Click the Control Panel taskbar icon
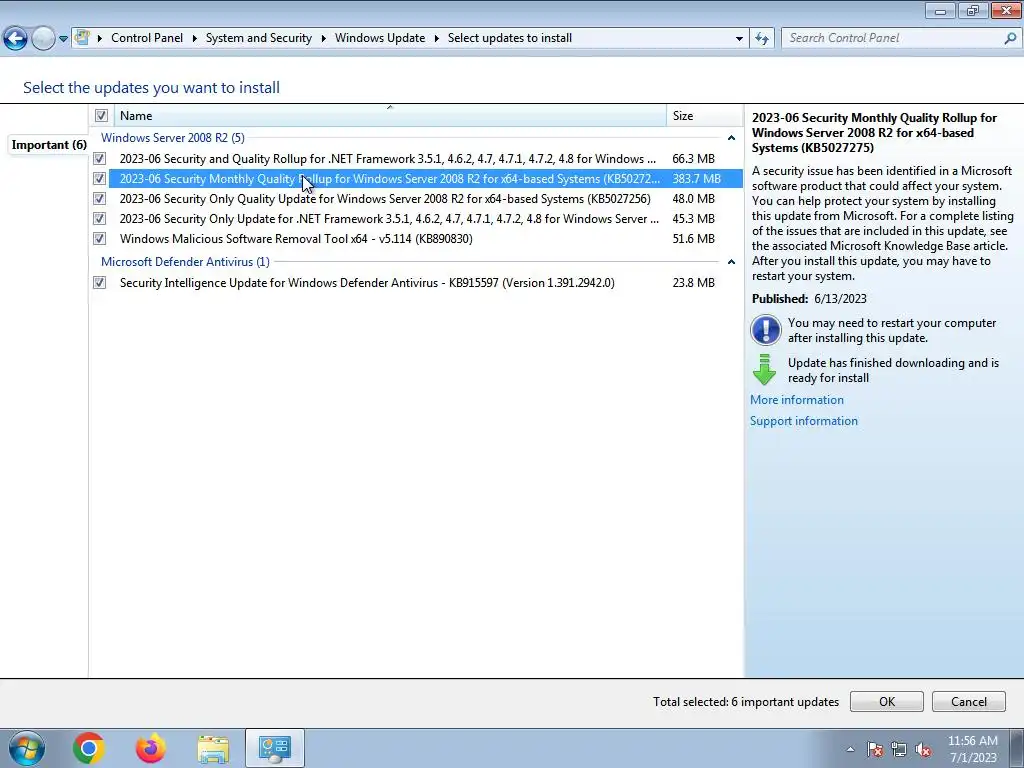Image resolution: width=1024 pixels, height=768 pixels. [x=275, y=748]
